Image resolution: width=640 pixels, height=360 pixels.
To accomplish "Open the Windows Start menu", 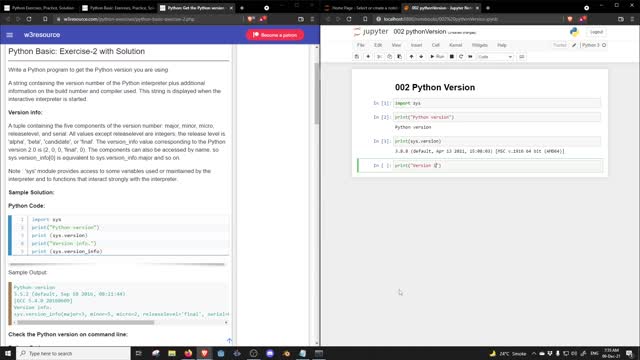I will [8, 353].
